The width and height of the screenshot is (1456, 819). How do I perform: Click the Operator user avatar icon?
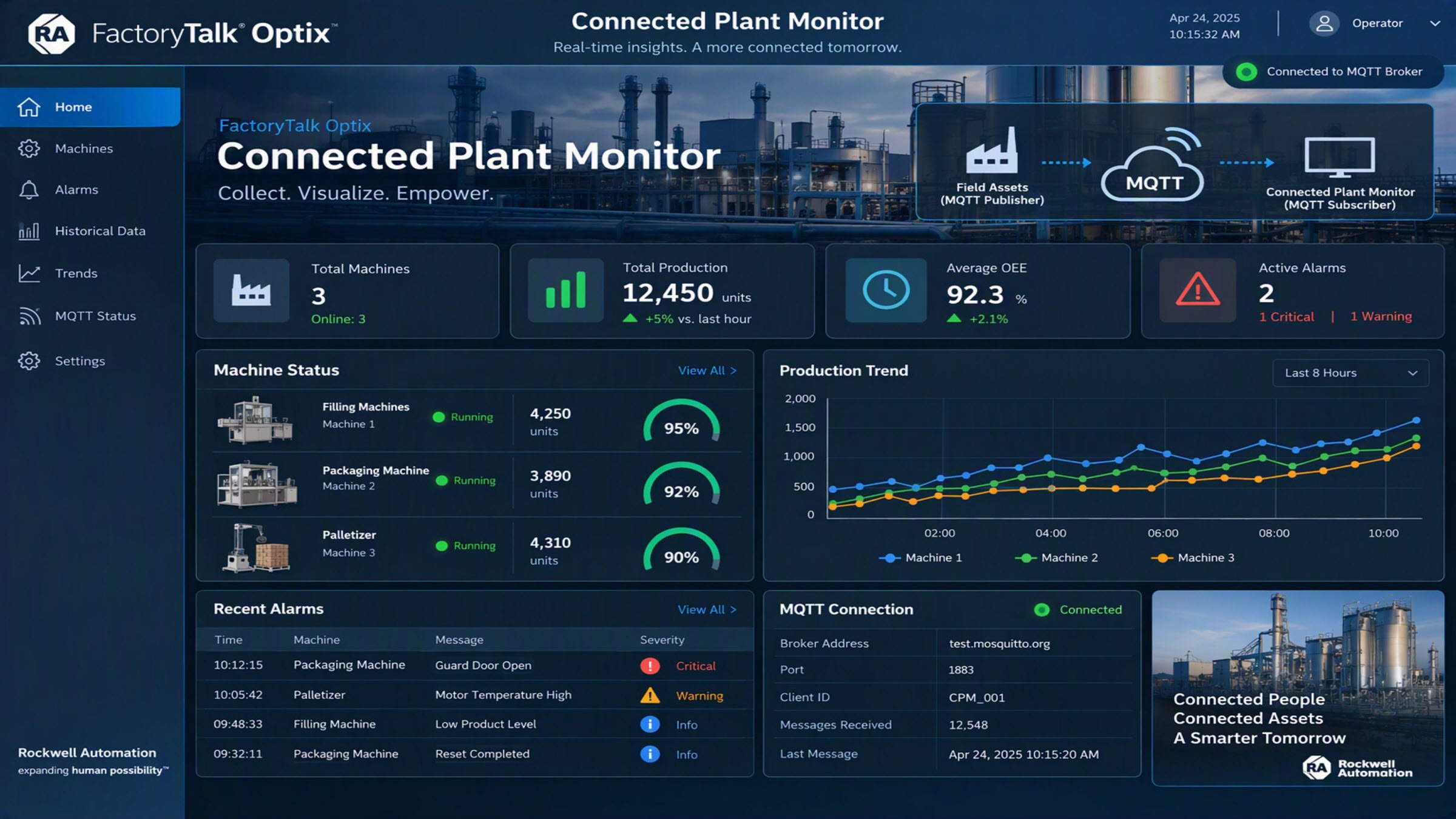point(1324,24)
